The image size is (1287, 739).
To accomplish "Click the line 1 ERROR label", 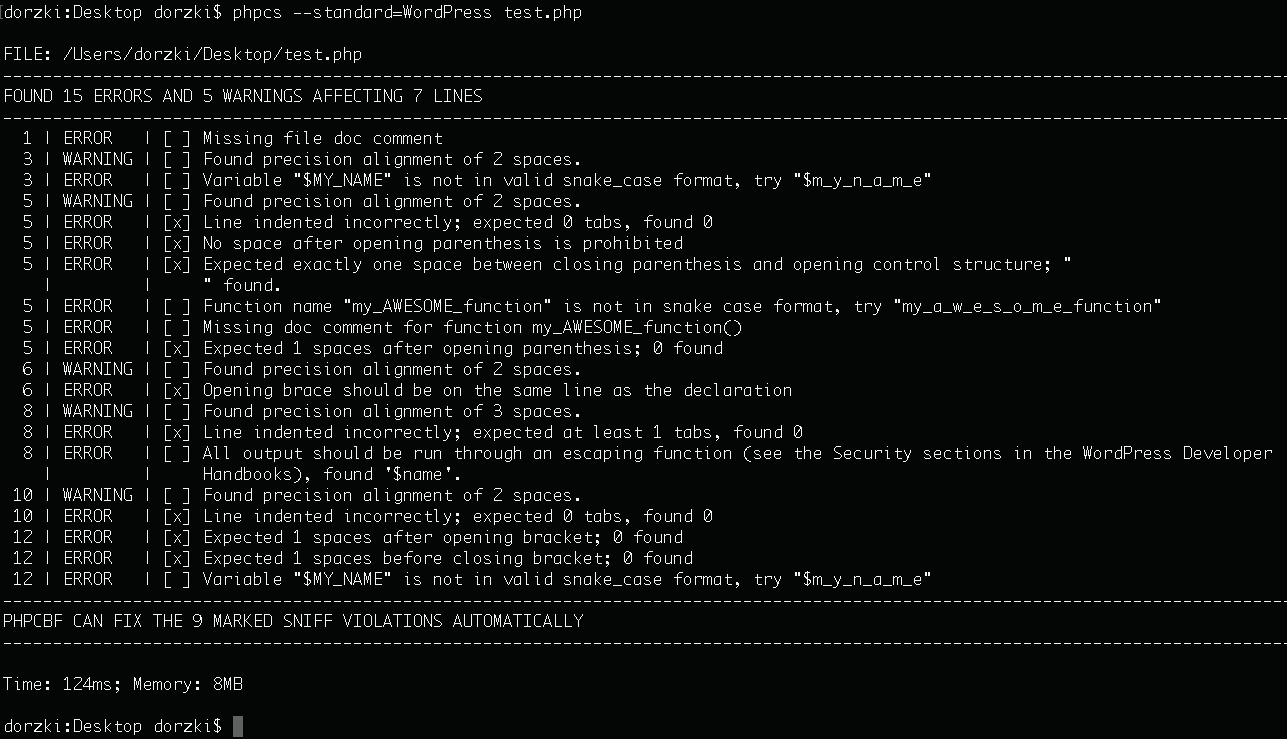I will (88, 138).
